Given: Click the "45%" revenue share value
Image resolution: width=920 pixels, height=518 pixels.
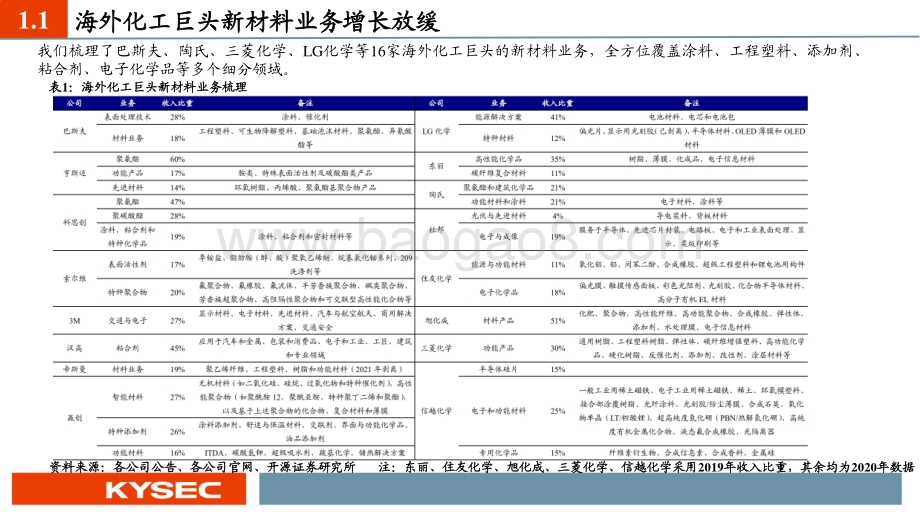Looking at the screenshot, I should click(x=177, y=348).
